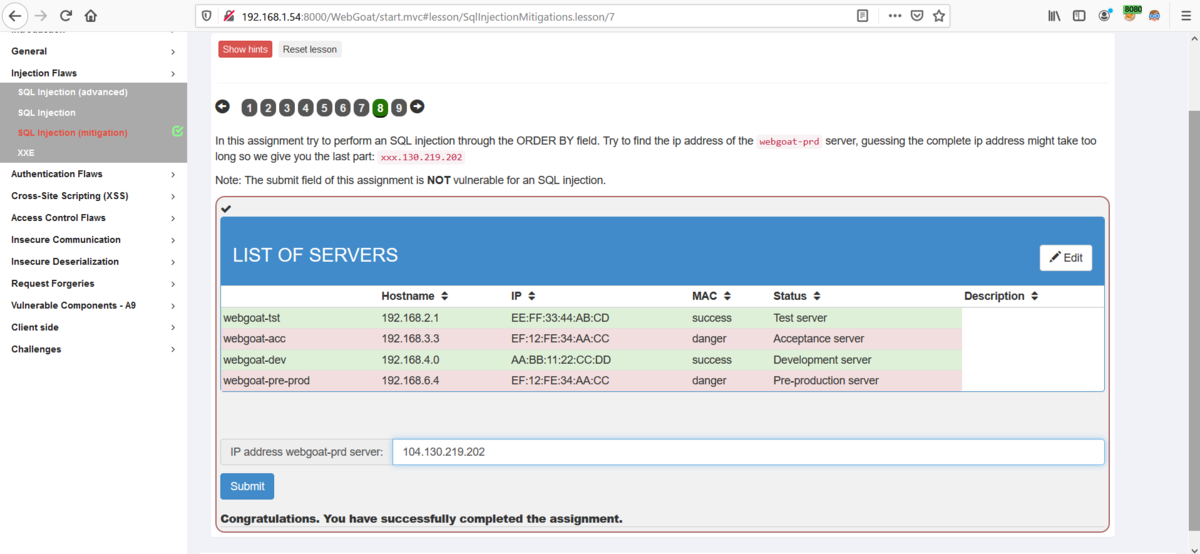This screenshot has height=554, width=1200.
Task: Open the Library bookshelf icon
Action: [x=1054, y=16]
